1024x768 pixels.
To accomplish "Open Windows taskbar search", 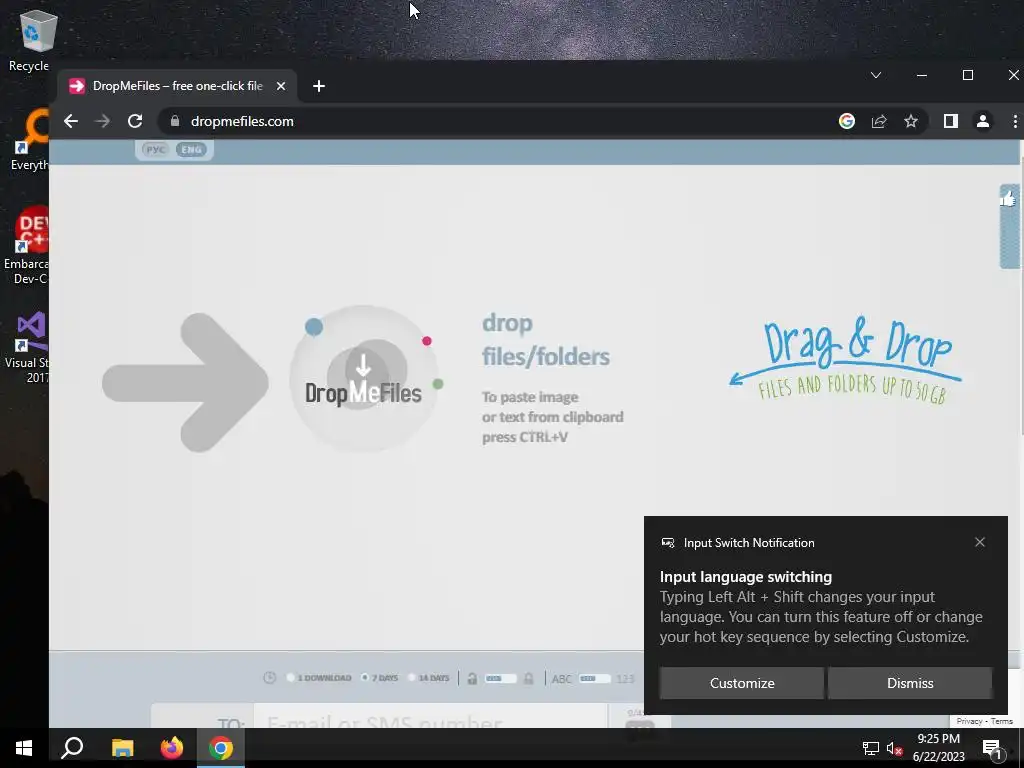I will click(x=72, y=748).
